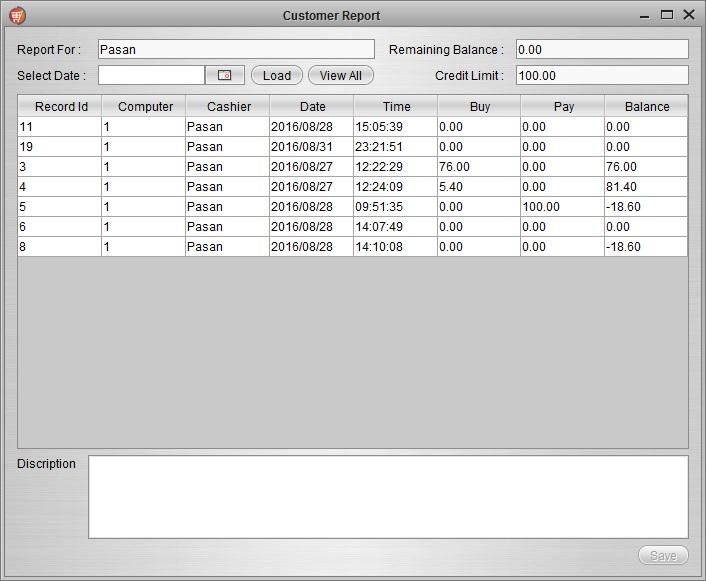Select record id 4 cell

pyautogui.click(x=60, y=186)
